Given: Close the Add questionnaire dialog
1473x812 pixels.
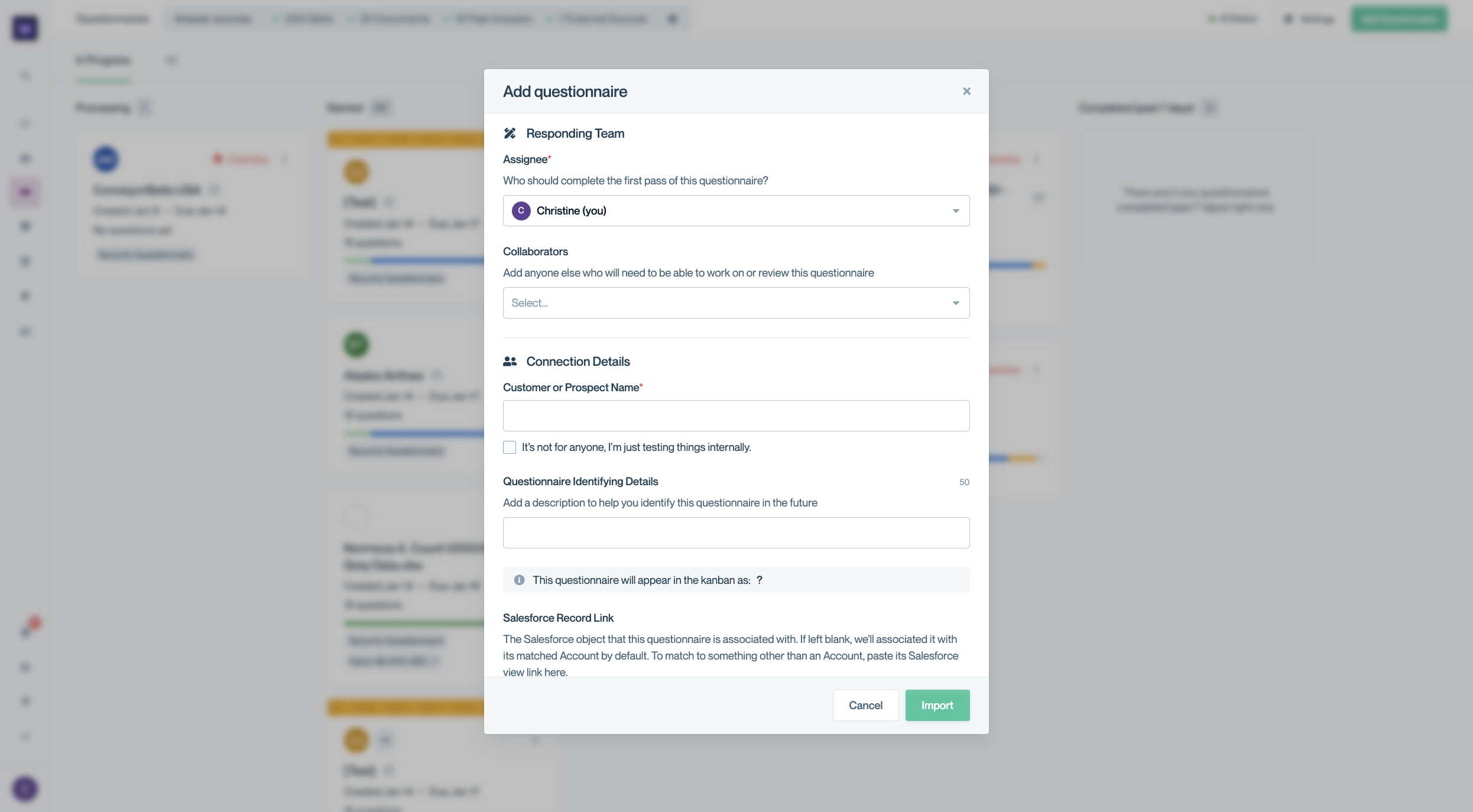Looking at the screenshot, I should click(966, 91).
